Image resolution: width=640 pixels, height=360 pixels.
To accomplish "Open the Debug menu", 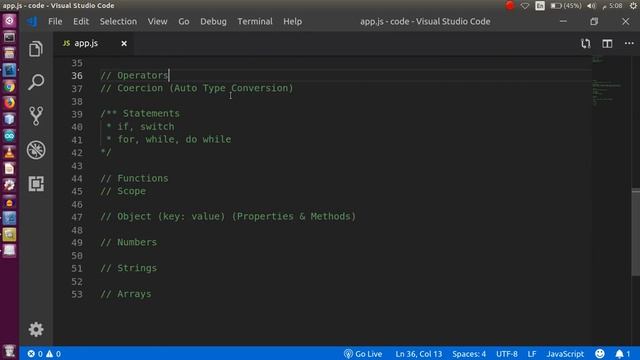I will coord(213,21).
